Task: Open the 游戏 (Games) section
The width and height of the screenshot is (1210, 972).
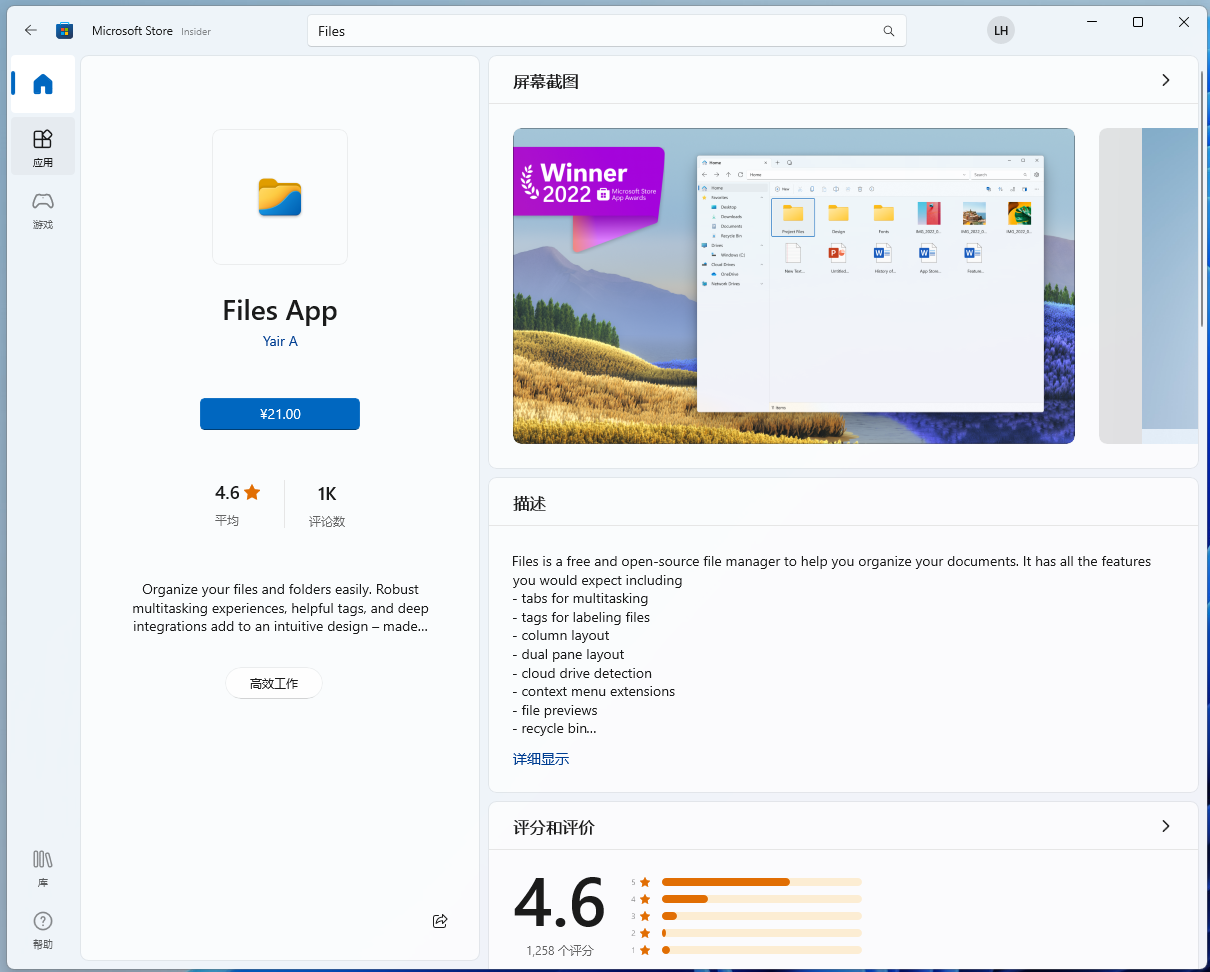Action: 43,210
